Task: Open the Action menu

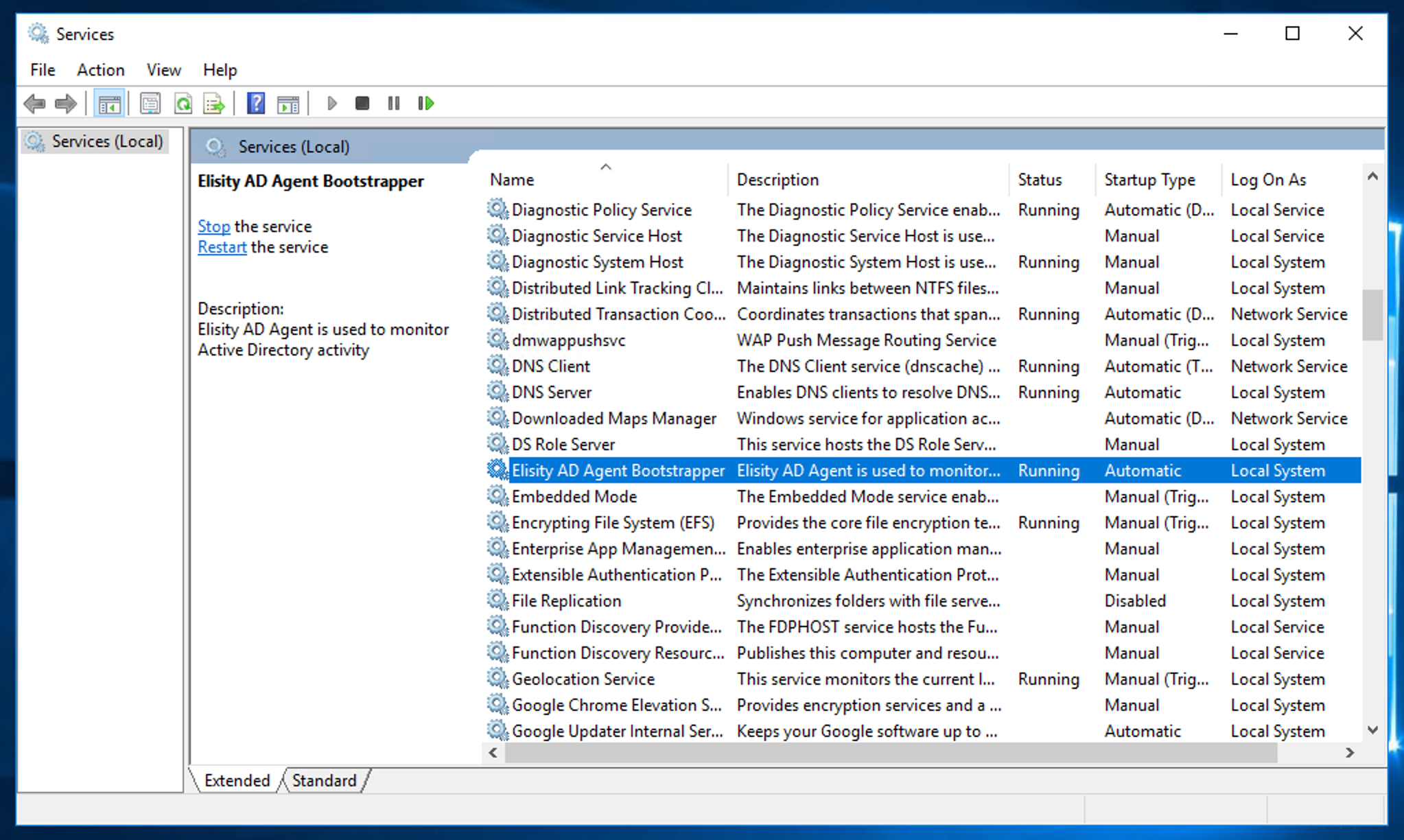Action: pos(101,70)
